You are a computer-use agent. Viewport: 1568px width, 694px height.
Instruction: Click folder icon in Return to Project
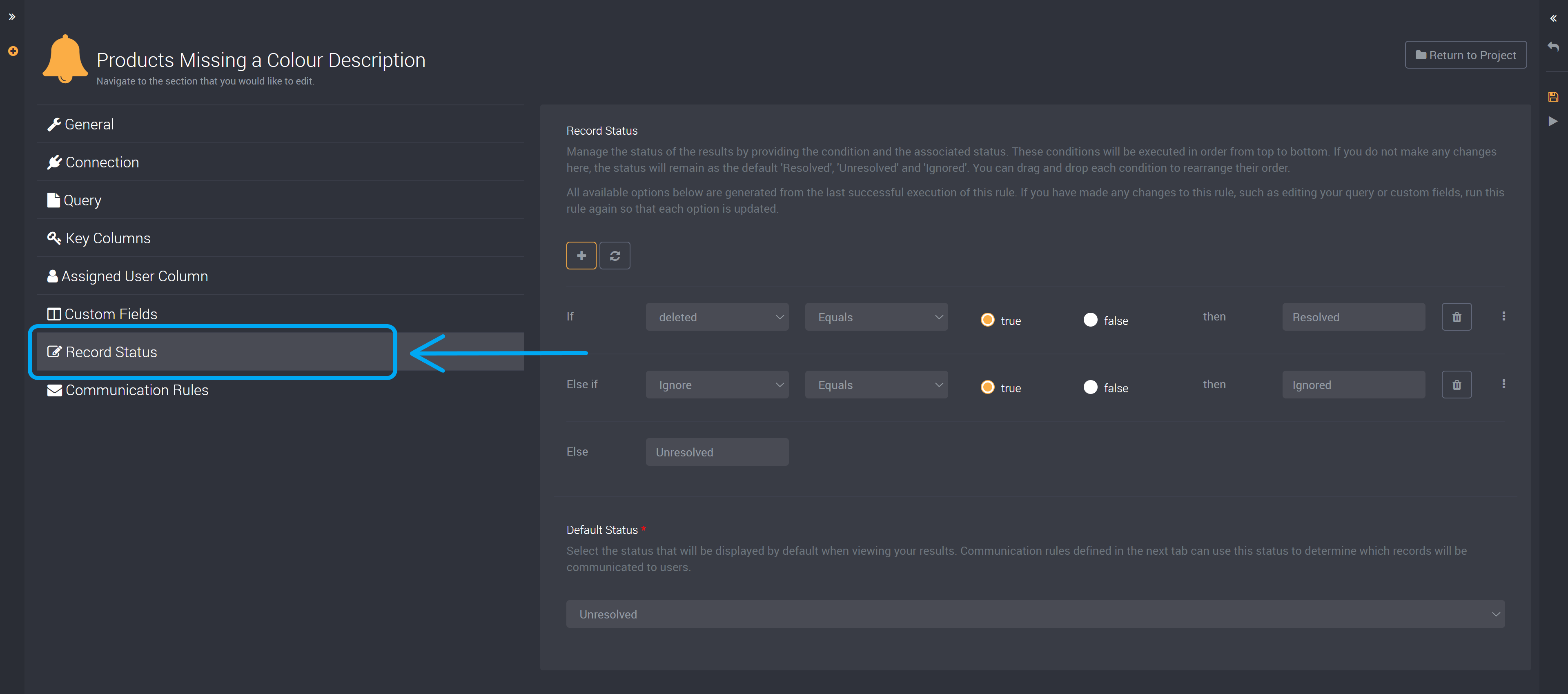(x=1421, y=56)
